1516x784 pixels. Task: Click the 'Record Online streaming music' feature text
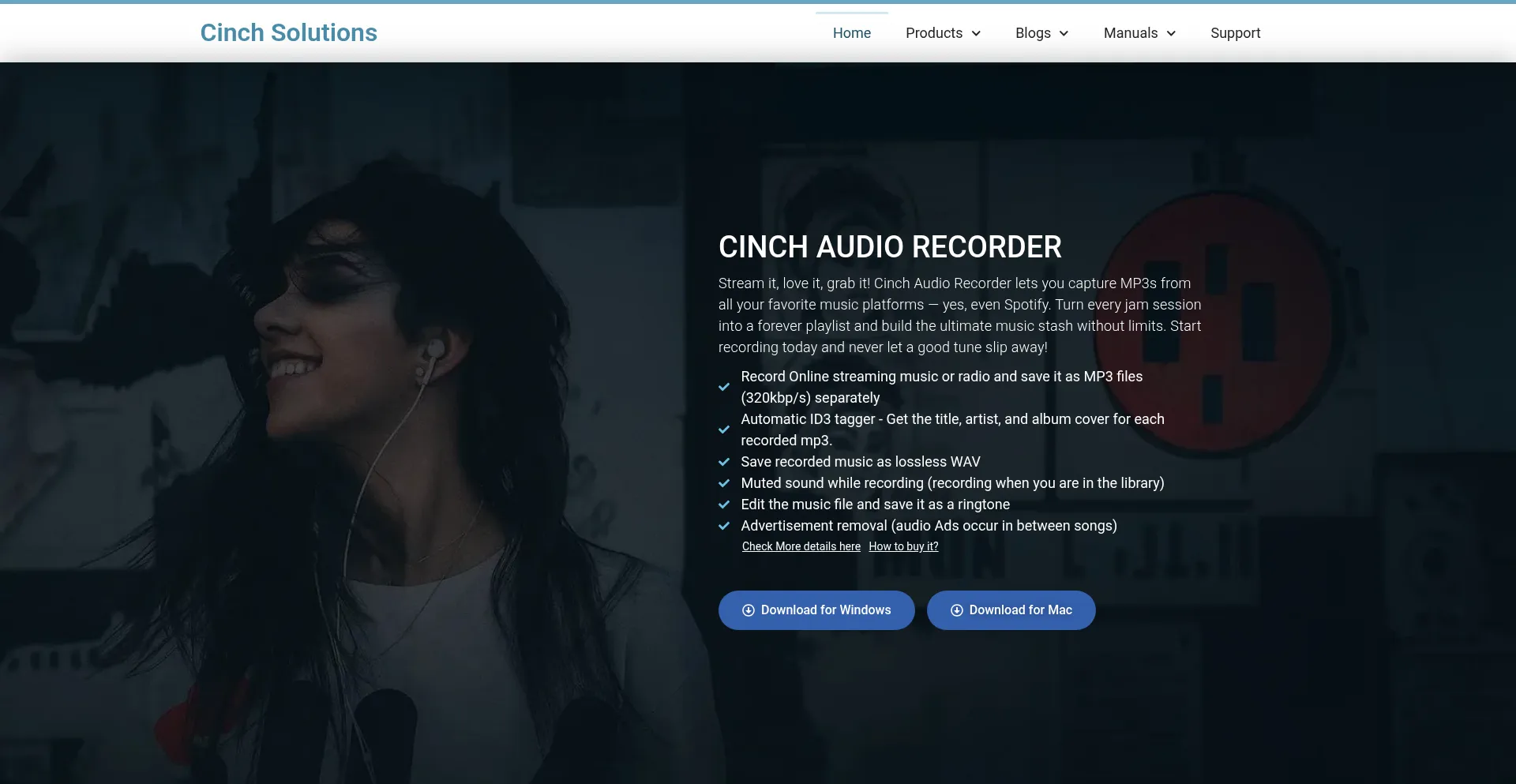941,387
